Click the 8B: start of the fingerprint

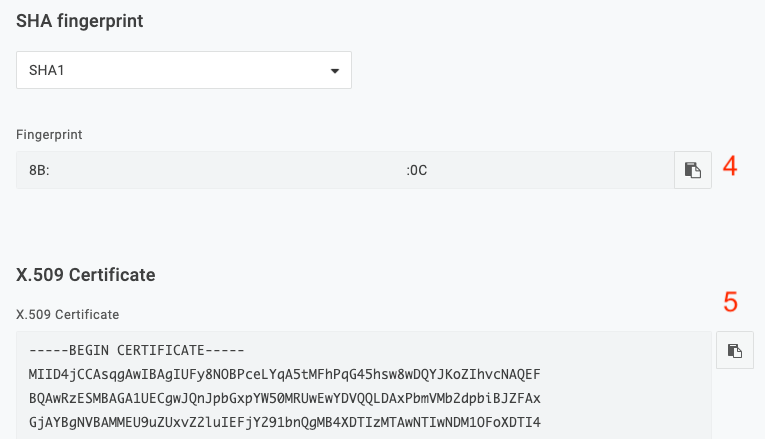point(39,170)
